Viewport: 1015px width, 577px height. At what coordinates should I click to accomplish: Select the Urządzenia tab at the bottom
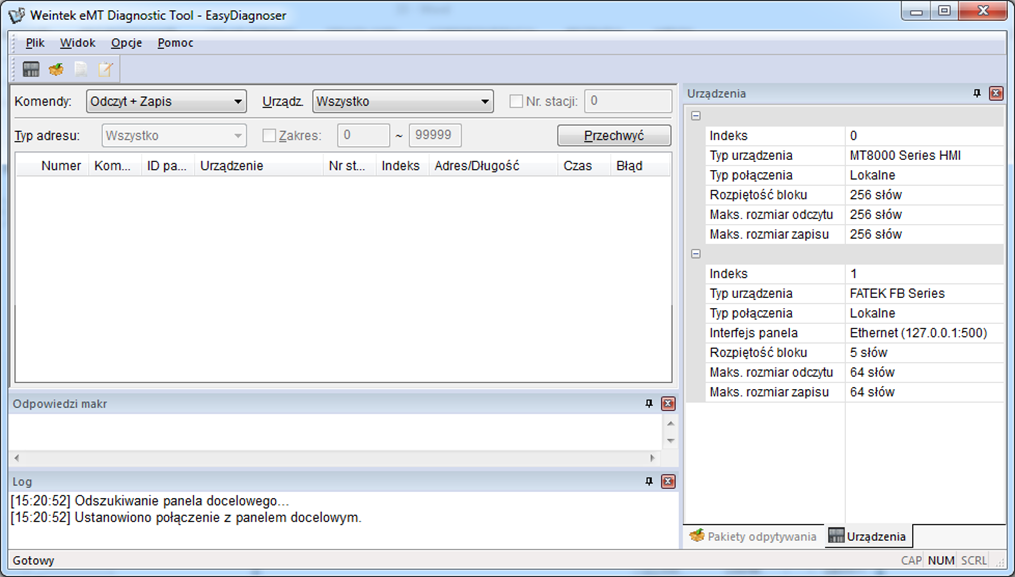867,536
